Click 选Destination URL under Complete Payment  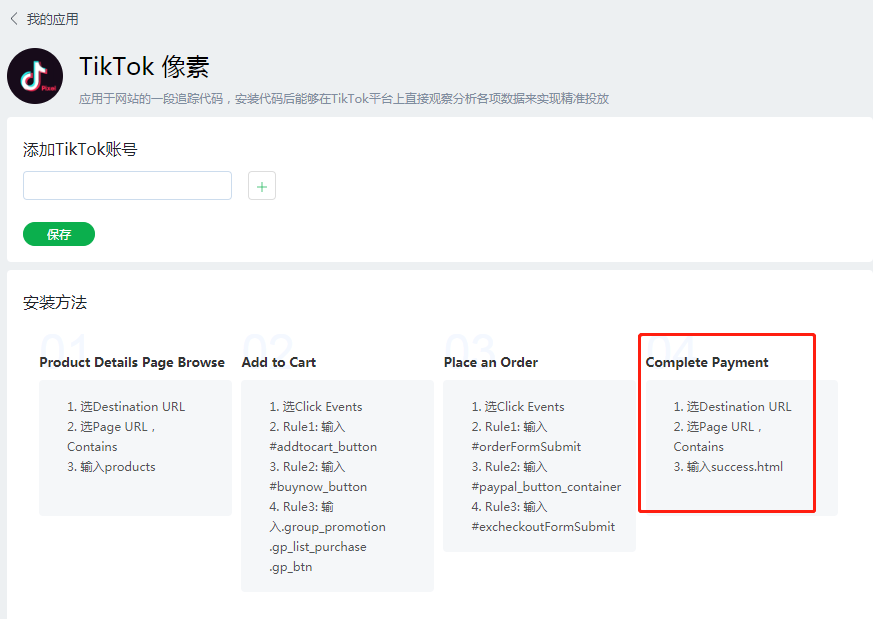733,407
